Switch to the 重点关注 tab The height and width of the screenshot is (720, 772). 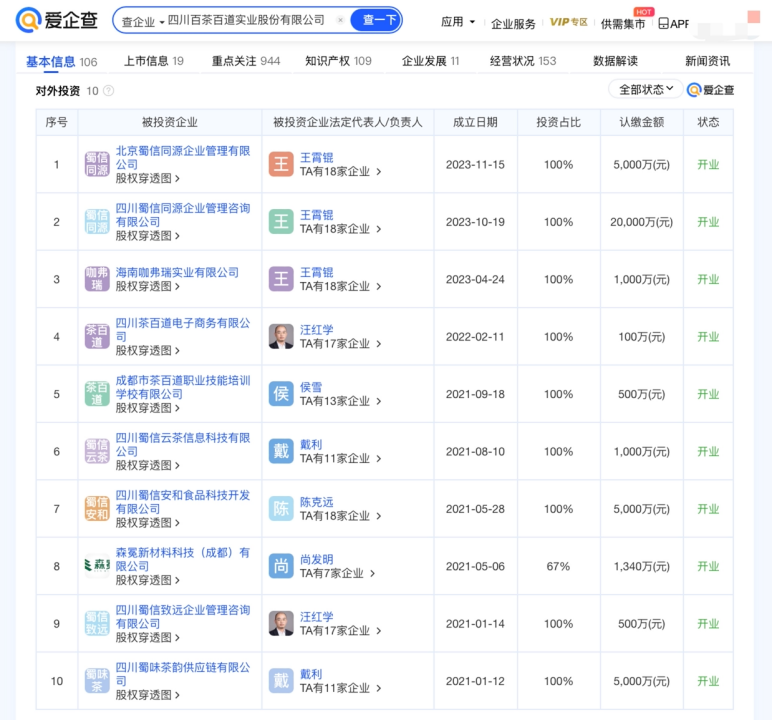pyautogui.click(x=246, y=61)
